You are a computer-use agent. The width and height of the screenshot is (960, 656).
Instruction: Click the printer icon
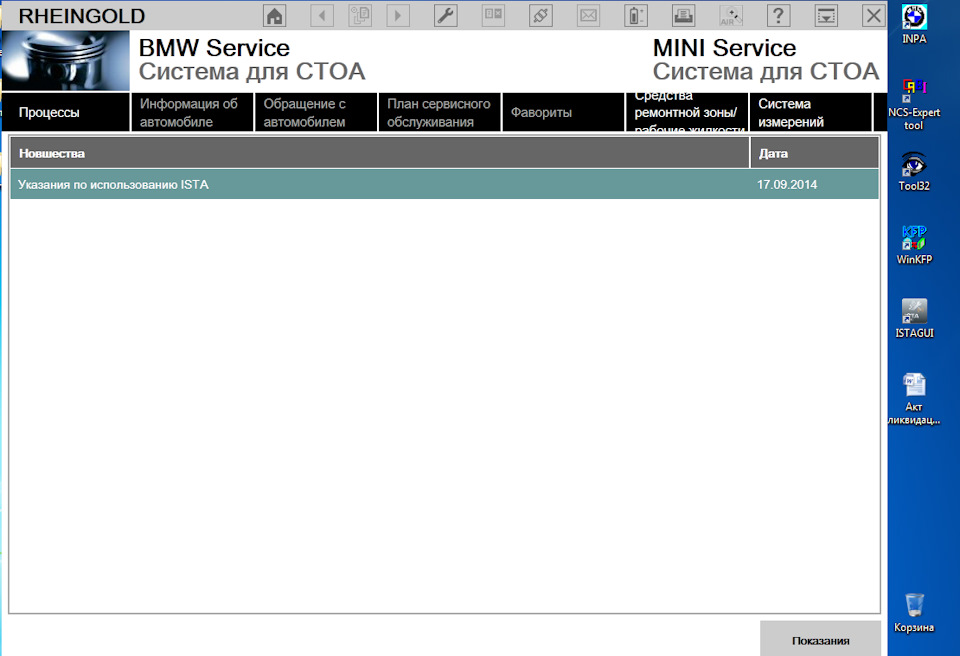click(684, 15)
